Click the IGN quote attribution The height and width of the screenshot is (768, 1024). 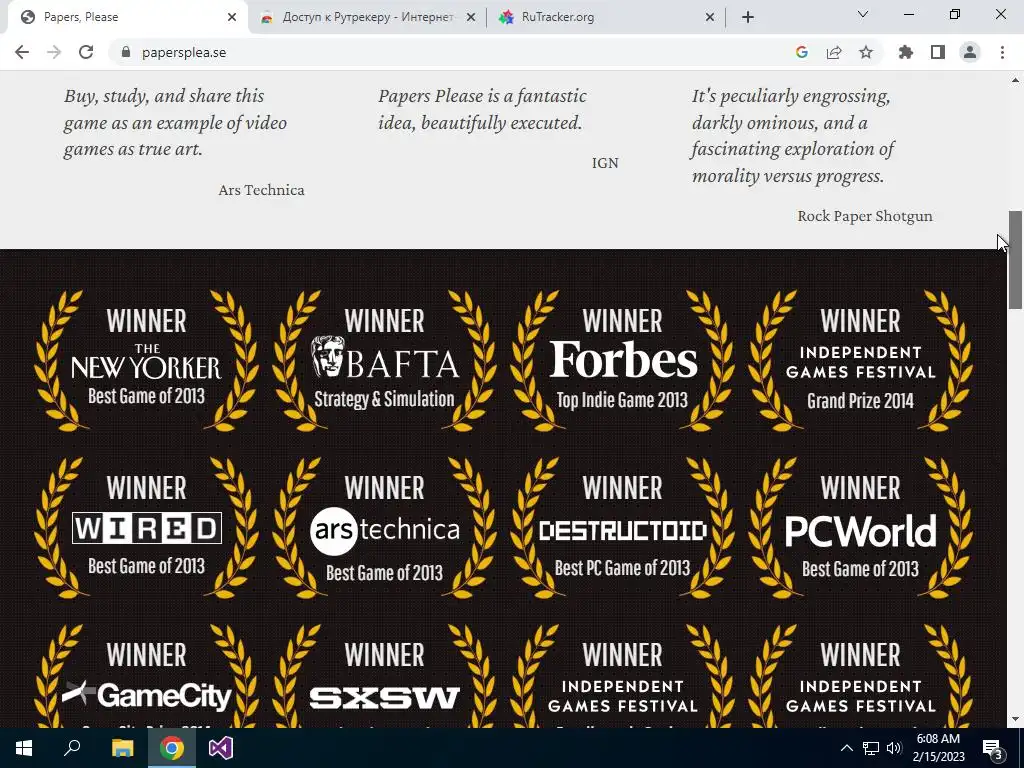(605, 163)
